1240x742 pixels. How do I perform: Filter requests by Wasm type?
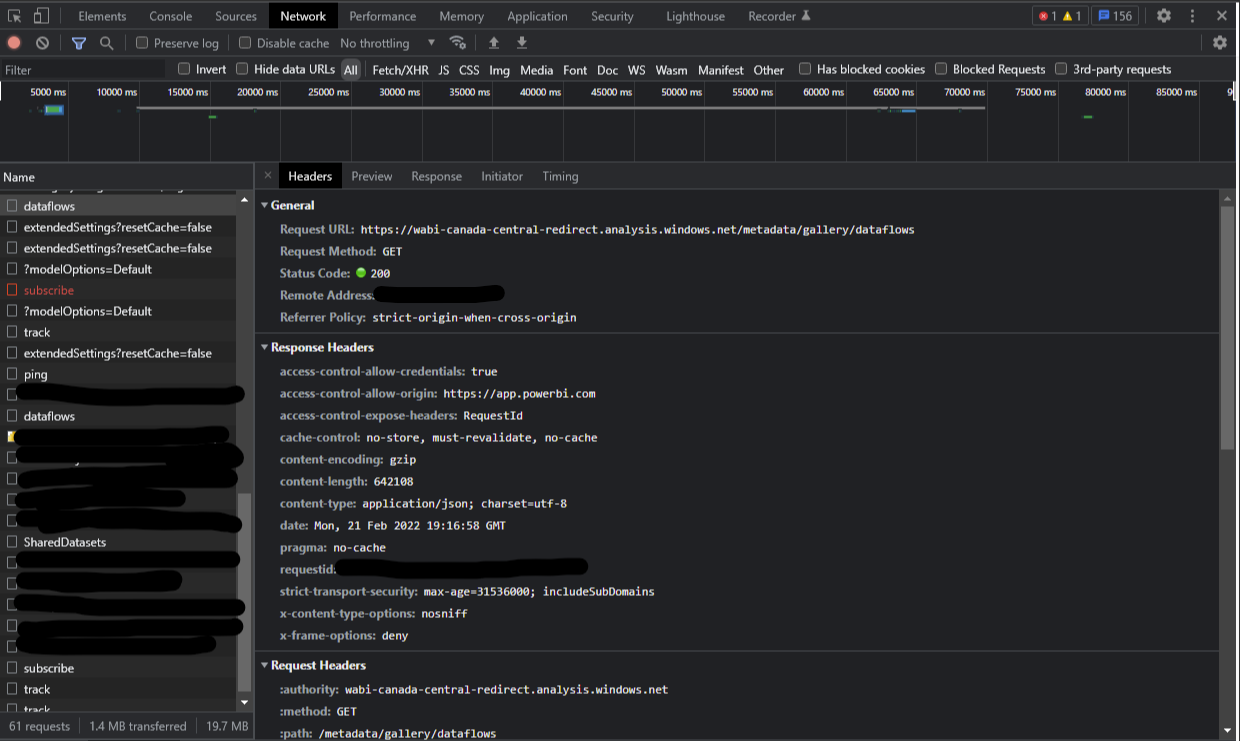pyautogui.click(x=671, y=70)
